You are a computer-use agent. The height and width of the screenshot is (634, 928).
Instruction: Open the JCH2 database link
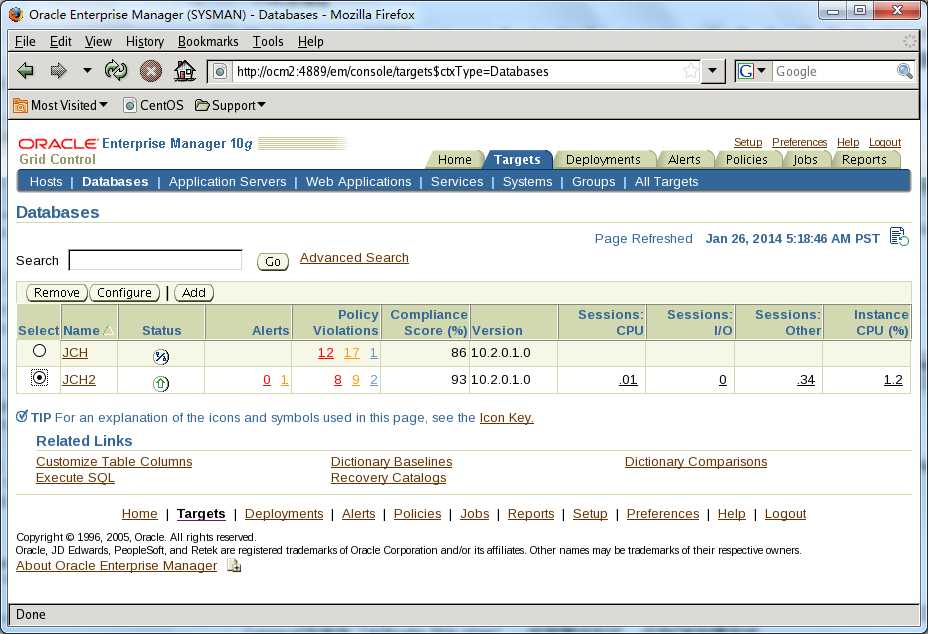79,379
